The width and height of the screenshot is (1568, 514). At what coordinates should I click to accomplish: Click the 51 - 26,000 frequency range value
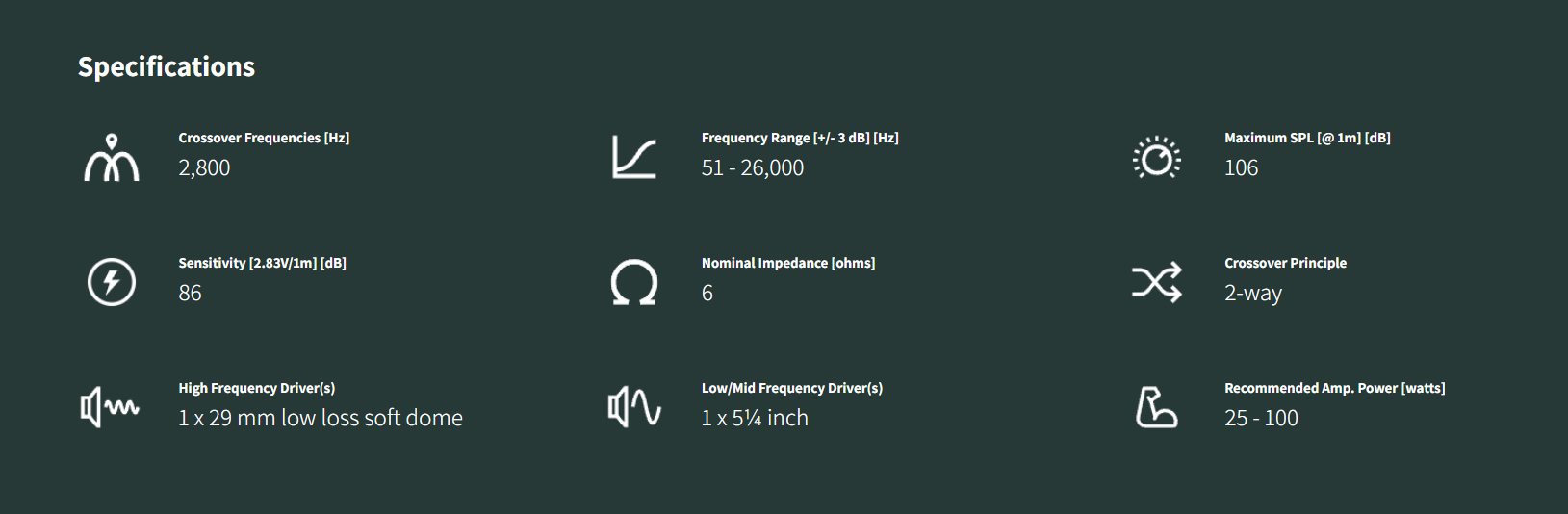click(753, 167)
